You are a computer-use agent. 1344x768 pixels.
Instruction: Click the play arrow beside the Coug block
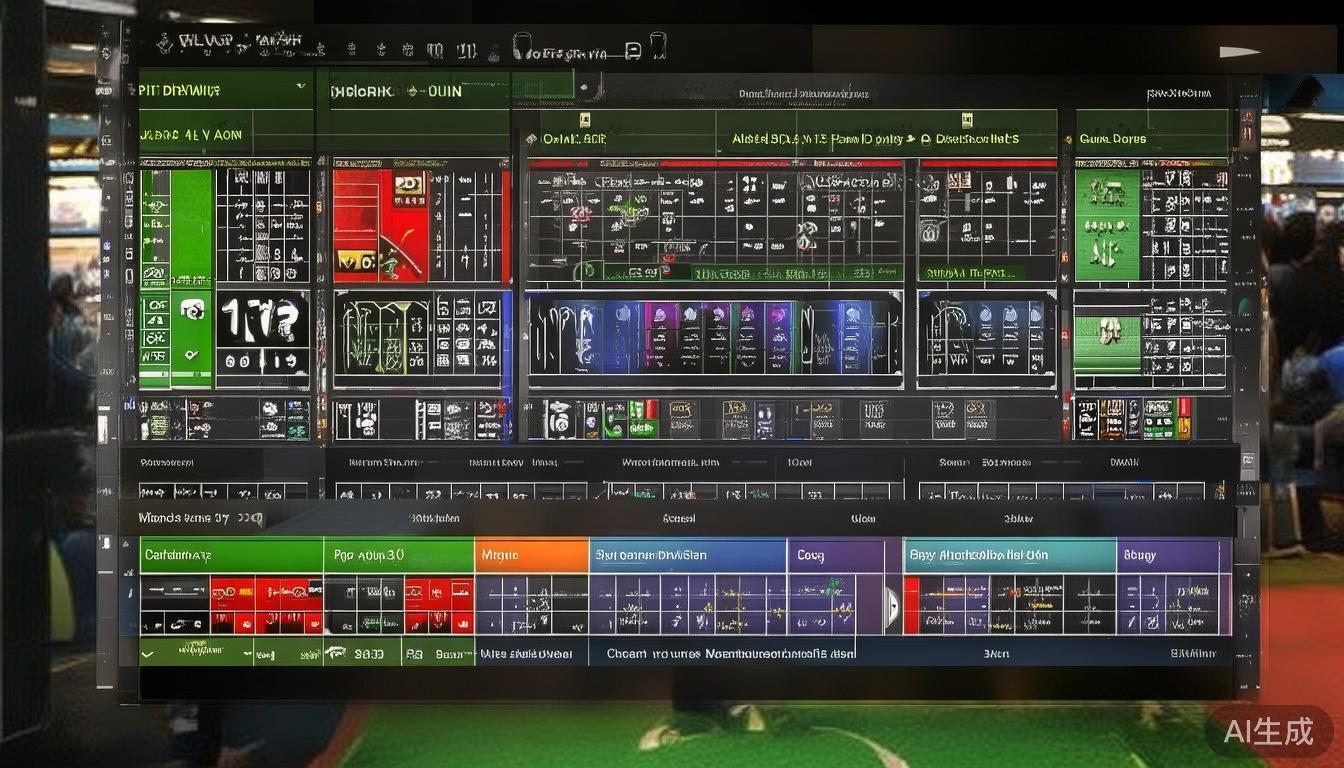coord(893,603)
